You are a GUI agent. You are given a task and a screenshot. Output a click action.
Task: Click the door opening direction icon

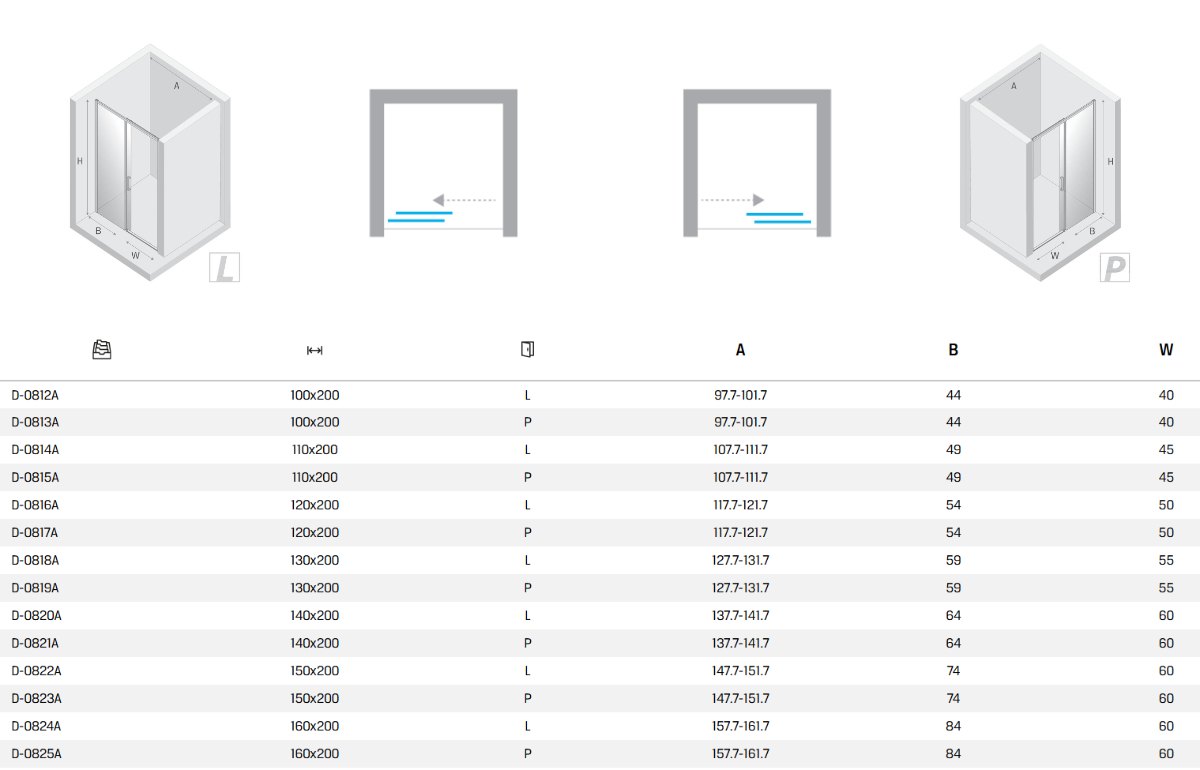[527, 349]
